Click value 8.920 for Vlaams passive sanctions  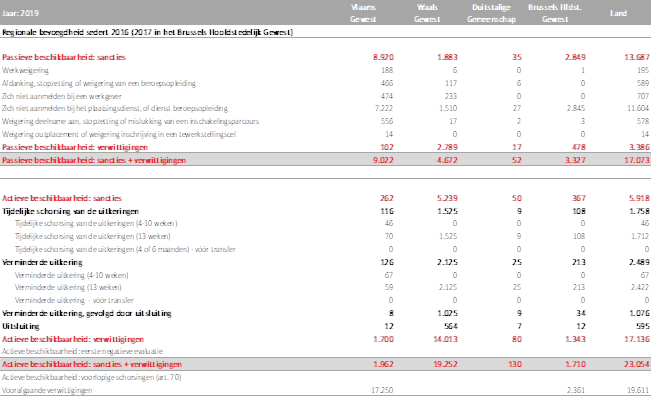pyautogui.click(x=383, y=57)
